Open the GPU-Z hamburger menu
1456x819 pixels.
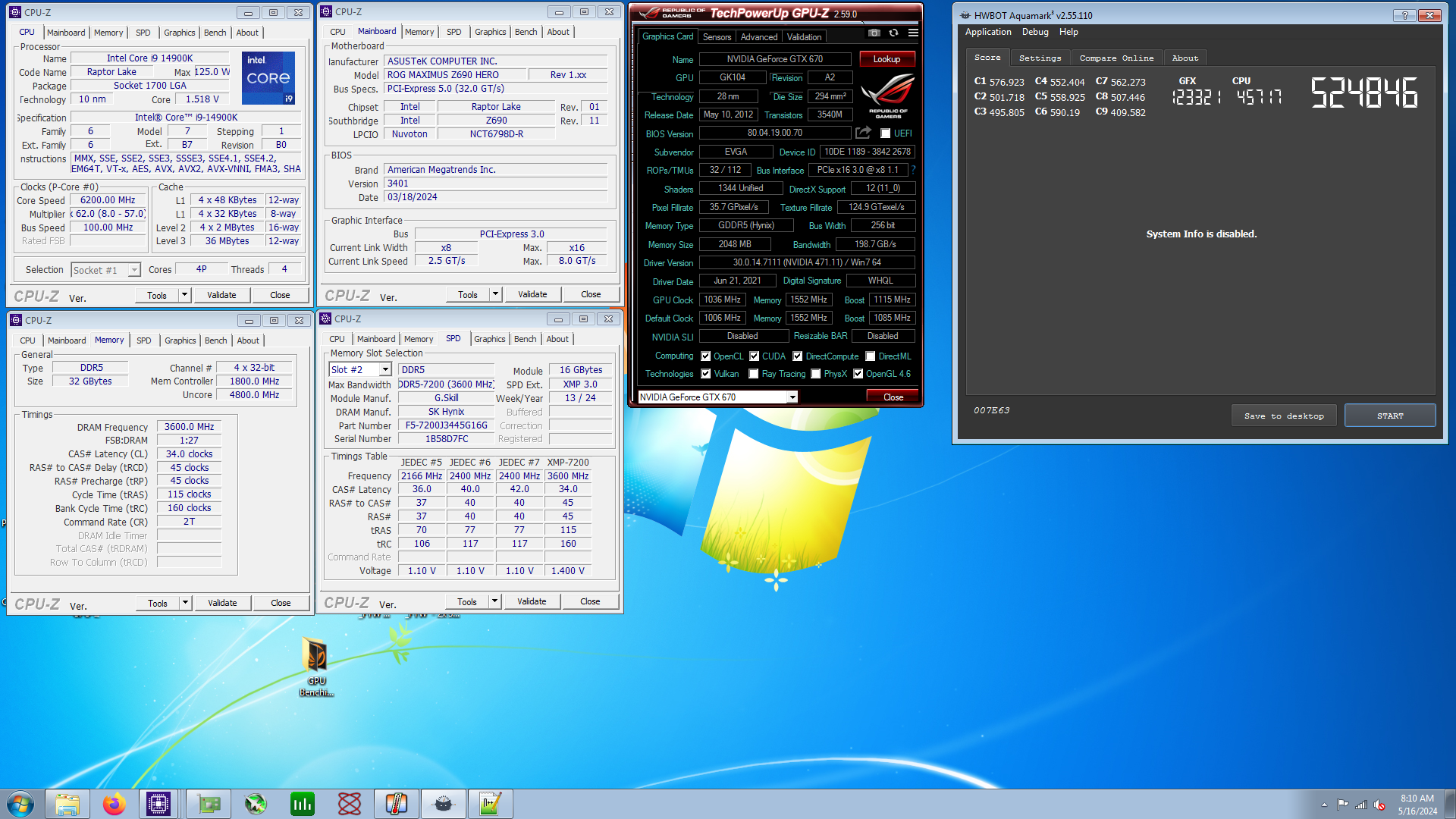[913, 33]
